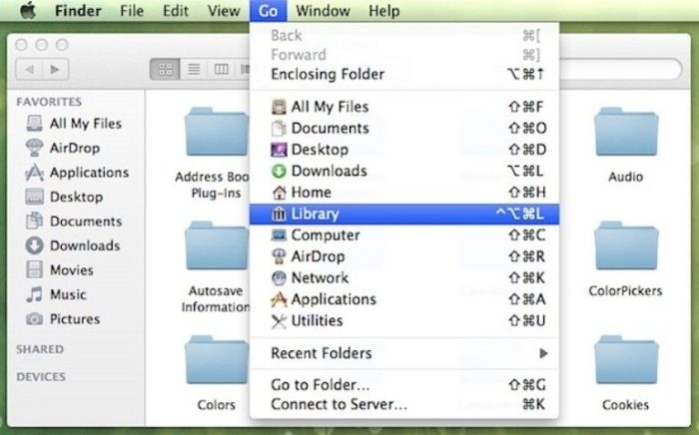The width and height of the screenshot is (699, 435).
Task: Choose Connect to Server...
Action: pos(404,404)
